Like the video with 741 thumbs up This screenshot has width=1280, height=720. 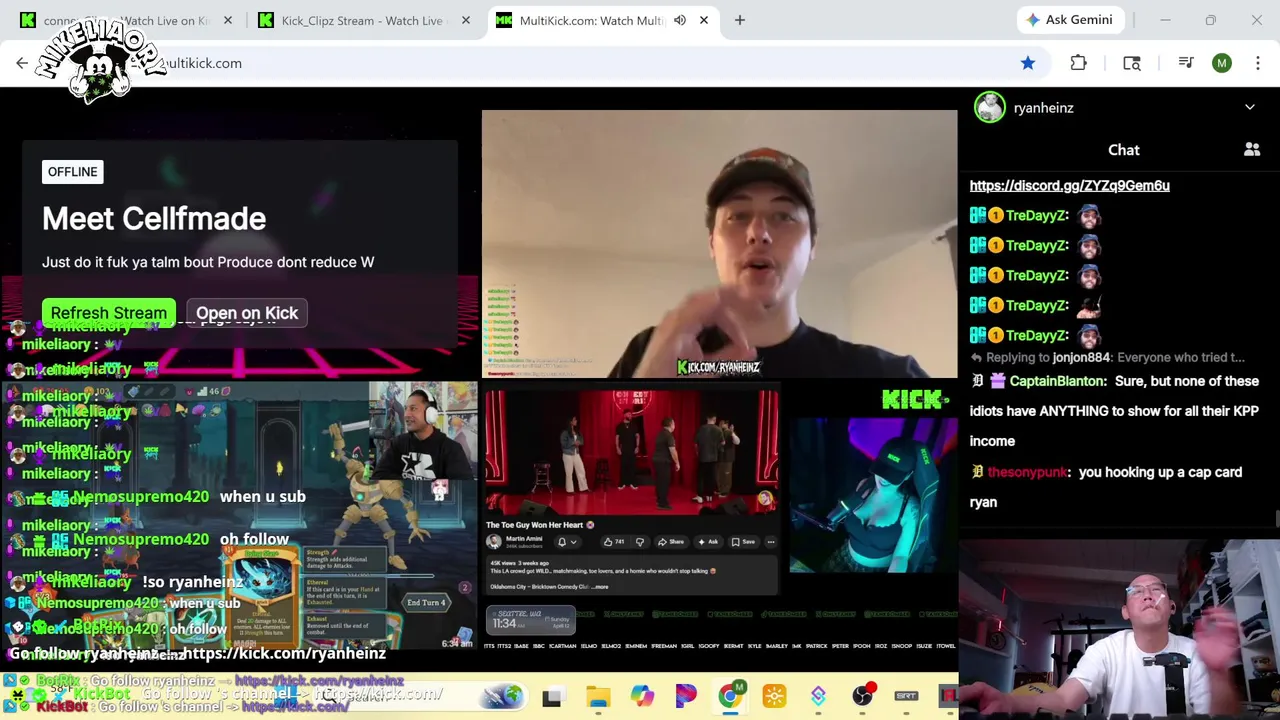click(613, 542)
